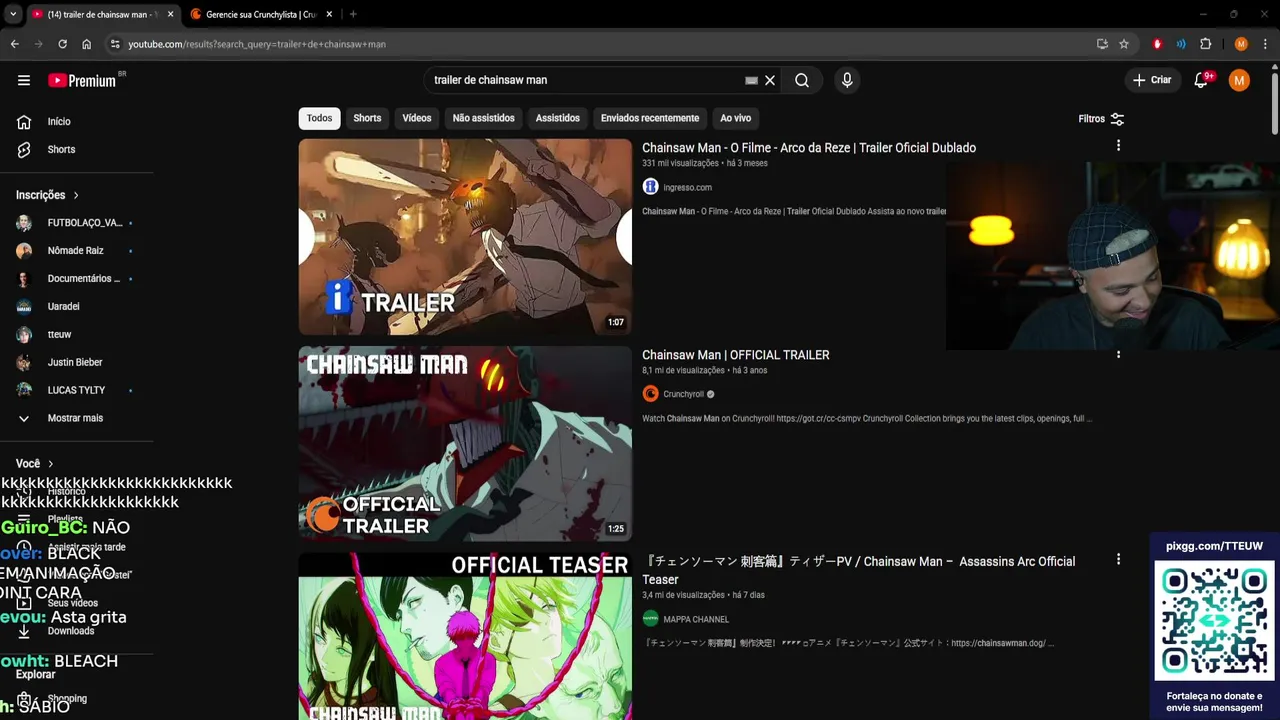
Task: Bookmark this page with the star icon
Action: point(1124,44)
